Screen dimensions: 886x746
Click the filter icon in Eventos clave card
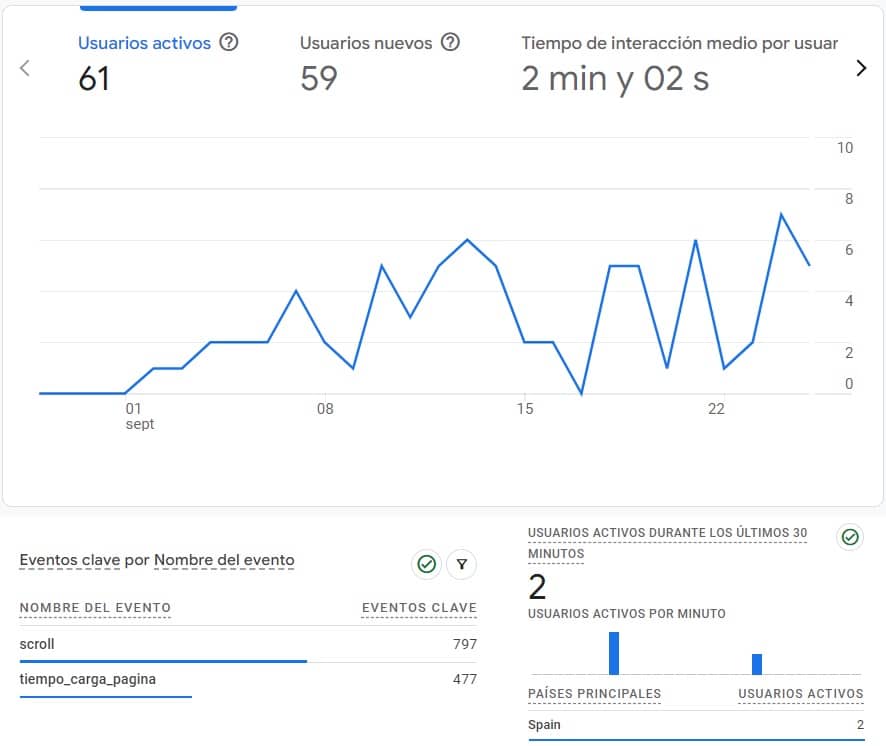tap(461, 564)
